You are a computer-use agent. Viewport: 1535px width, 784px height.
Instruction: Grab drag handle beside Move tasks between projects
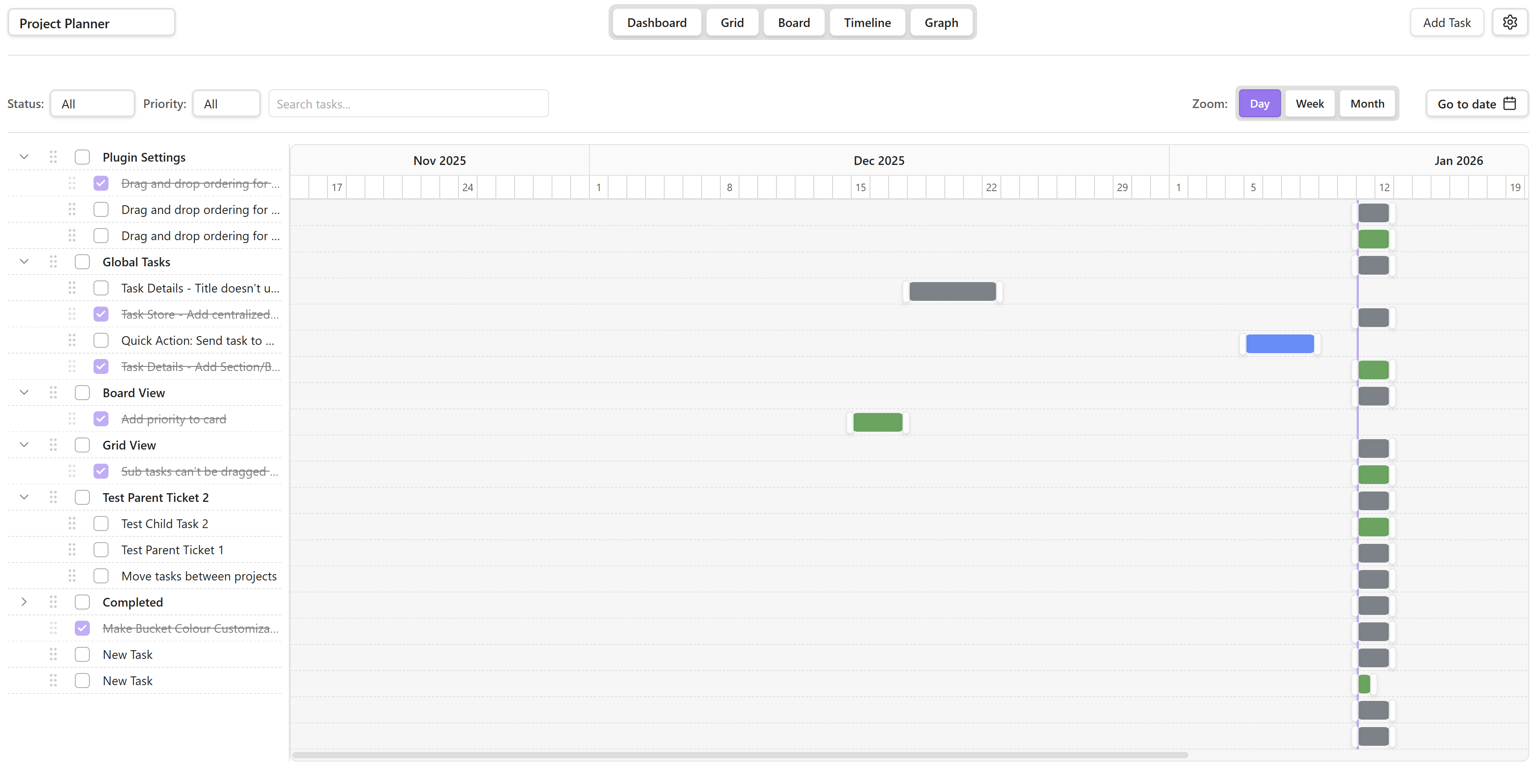coord(72,575)
